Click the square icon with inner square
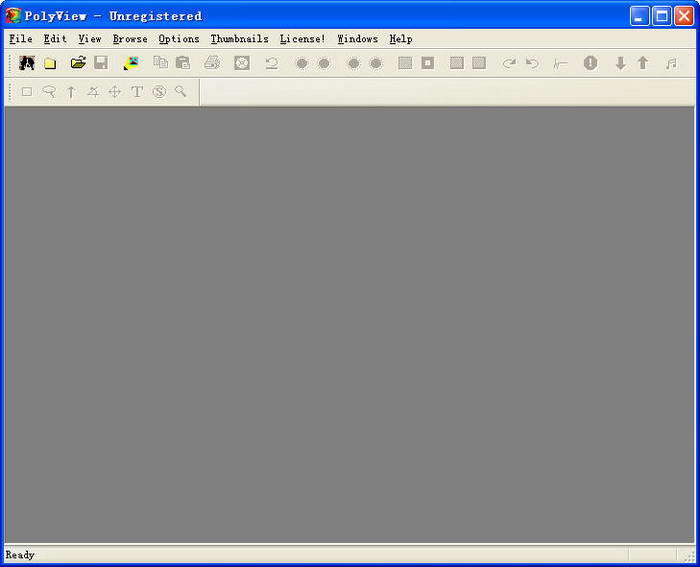Screen dimensions: 700x567 [x=428, y=63]
